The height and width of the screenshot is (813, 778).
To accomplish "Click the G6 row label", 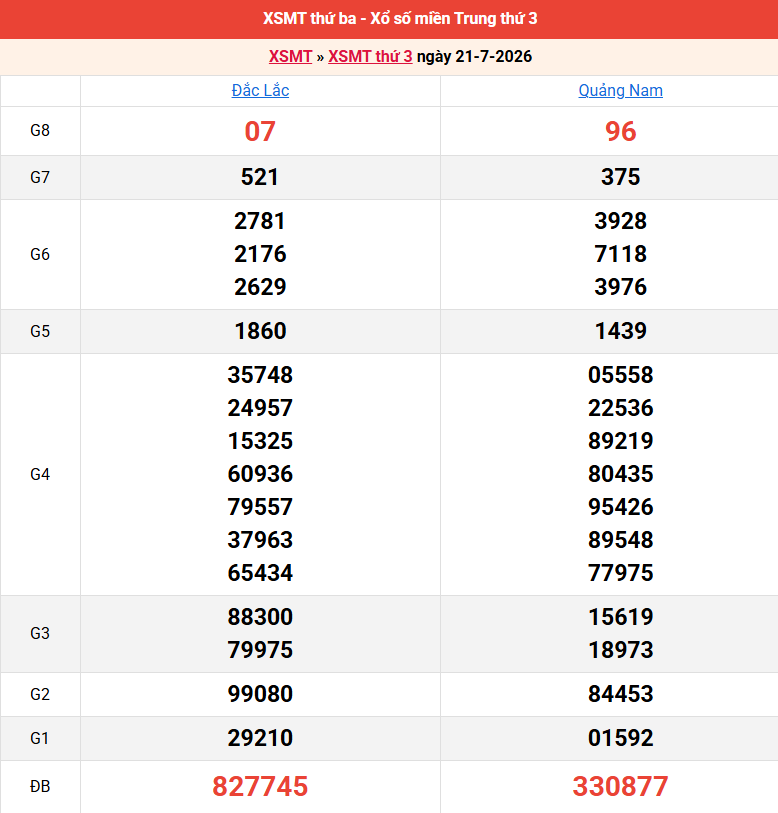I will coord(40,254).
